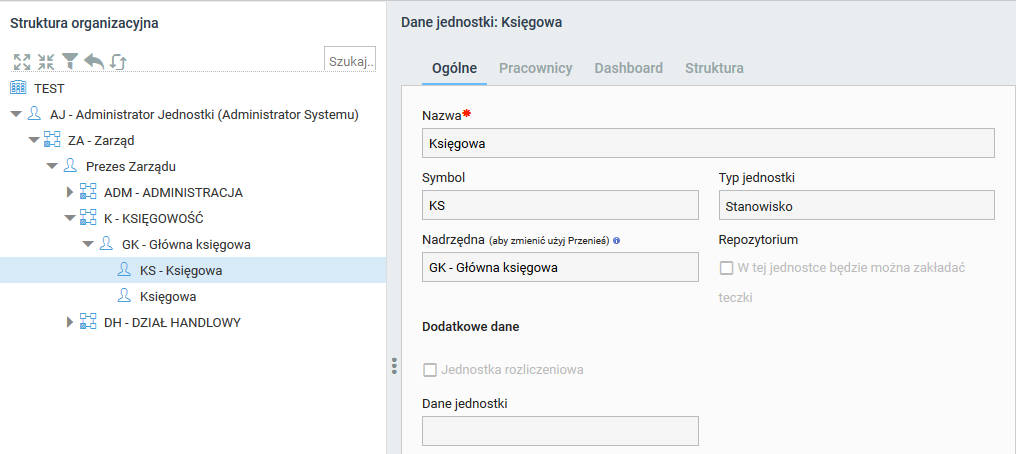Select the Księgowa item without symbol
The height and width of the screenshot is (454, 1016).
click(168, 296)
